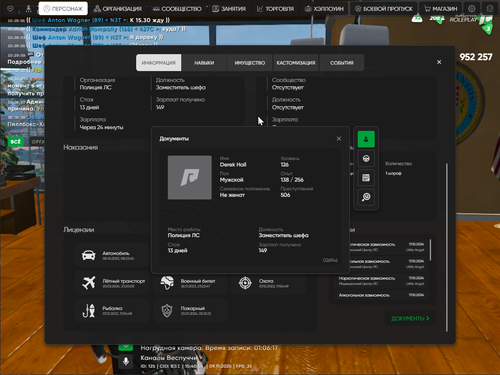500x375 pixels.
Task: Click the scrollbar in medical records list
Action: click(x=430, y=249)
